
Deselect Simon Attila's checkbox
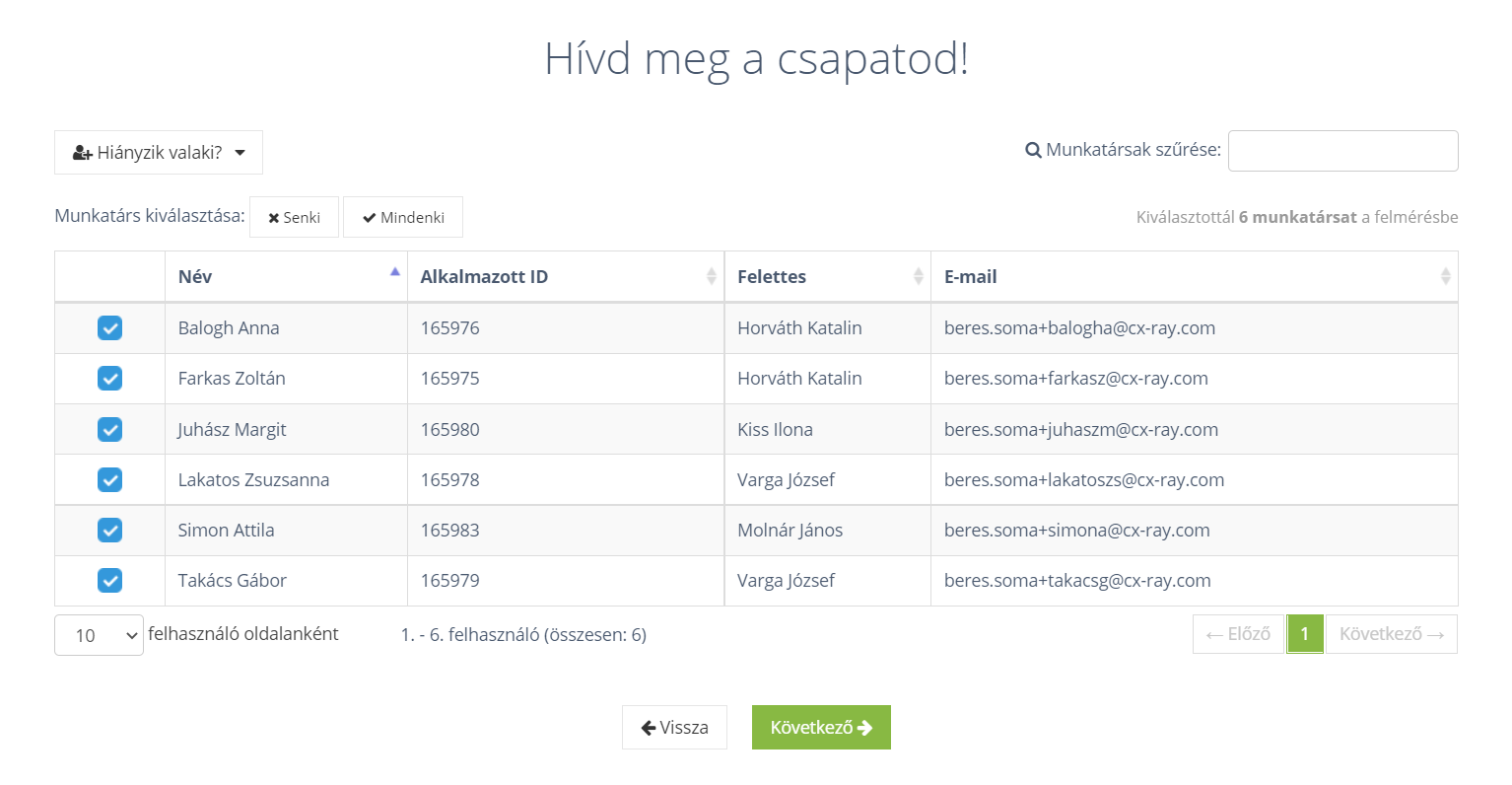(109, 531)
